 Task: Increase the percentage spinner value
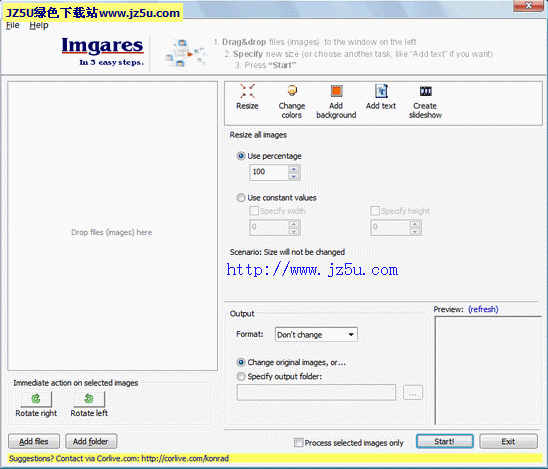(294, 169)
